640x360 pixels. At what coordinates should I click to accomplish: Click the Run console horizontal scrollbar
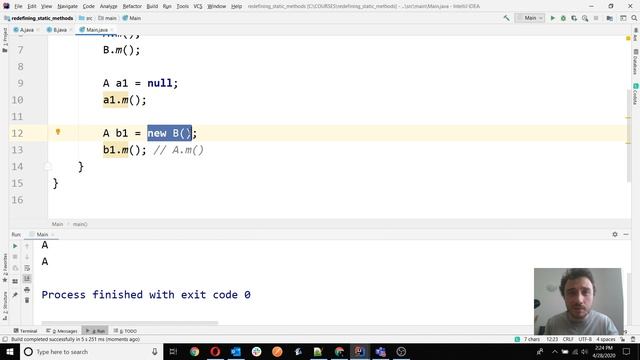[x=129, y=322]
